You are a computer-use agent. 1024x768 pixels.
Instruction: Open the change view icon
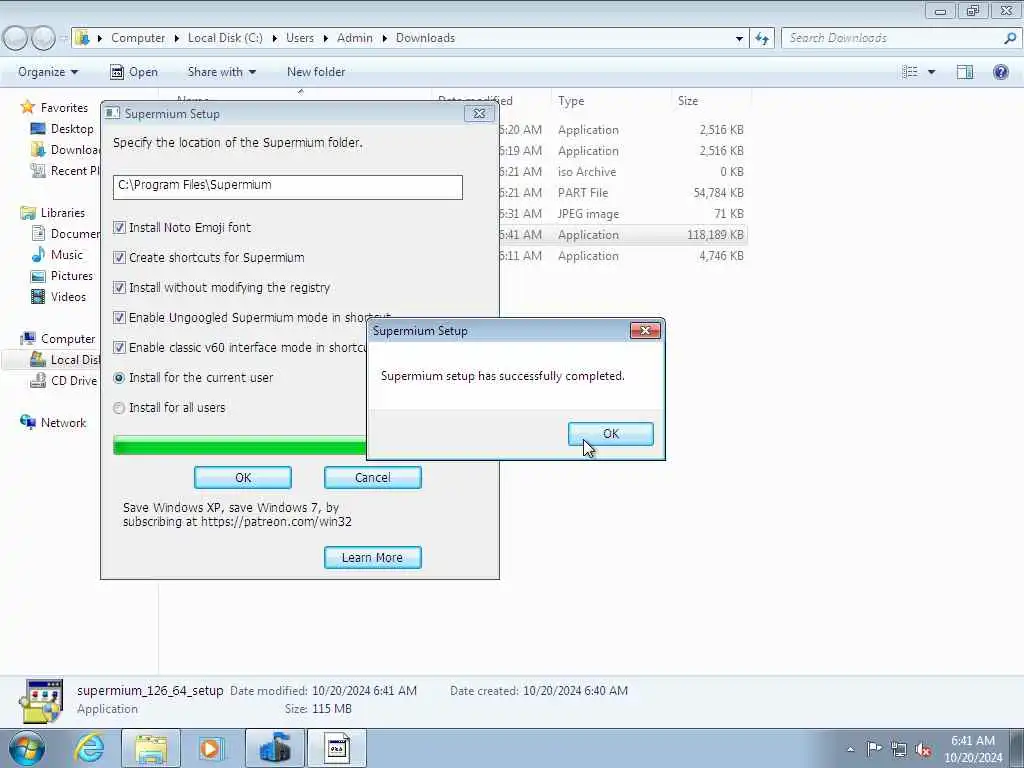click(x=910, y=72)
